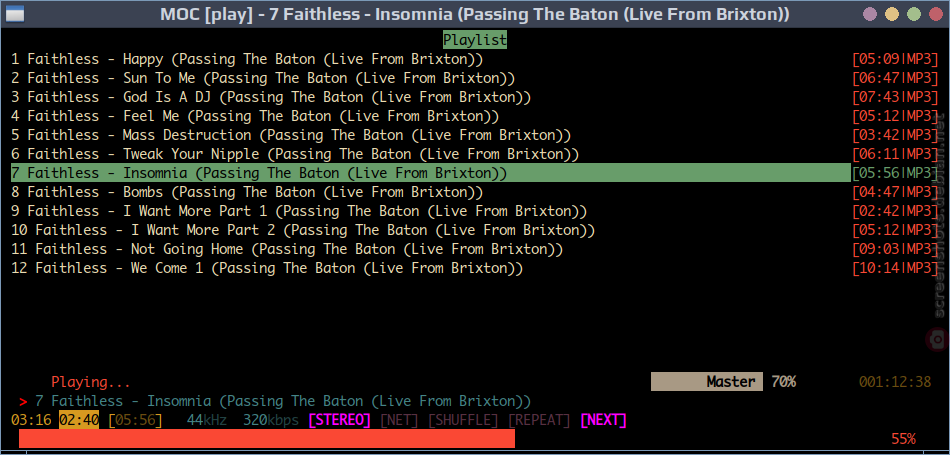This screenshot has width=950, height=455.
Task: Enable the SHUFFLE option
Action: coord(463,420)
